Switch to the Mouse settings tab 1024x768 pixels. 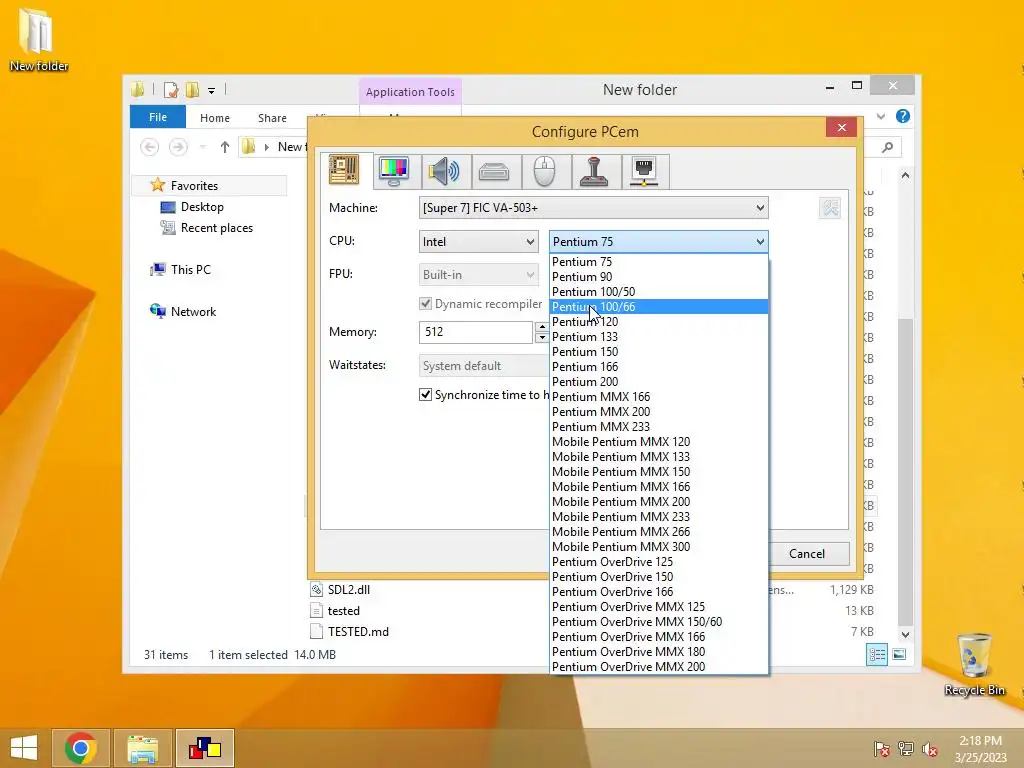click(x=544, y=172)
